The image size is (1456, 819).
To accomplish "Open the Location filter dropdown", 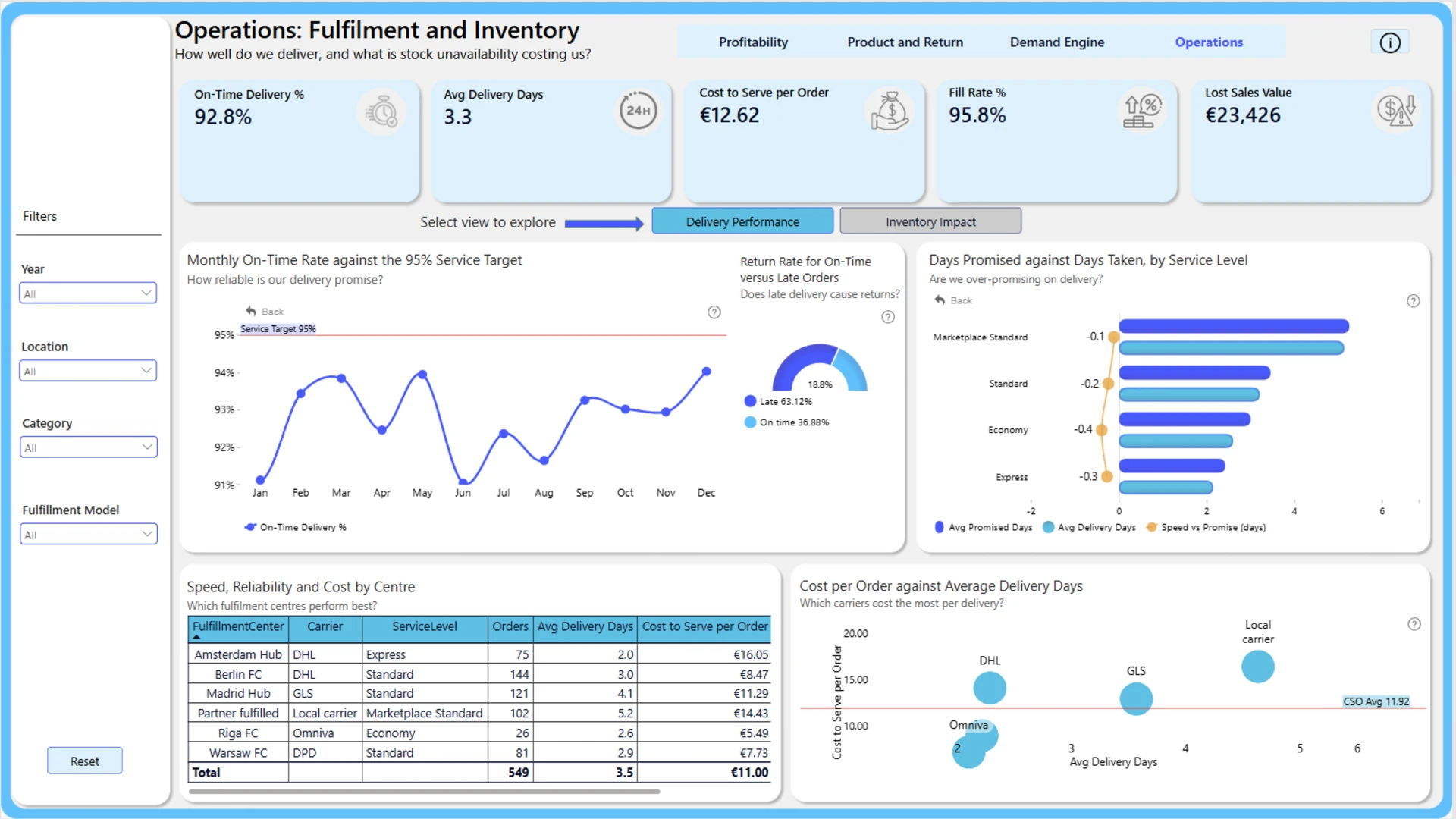I will point(88,371).
